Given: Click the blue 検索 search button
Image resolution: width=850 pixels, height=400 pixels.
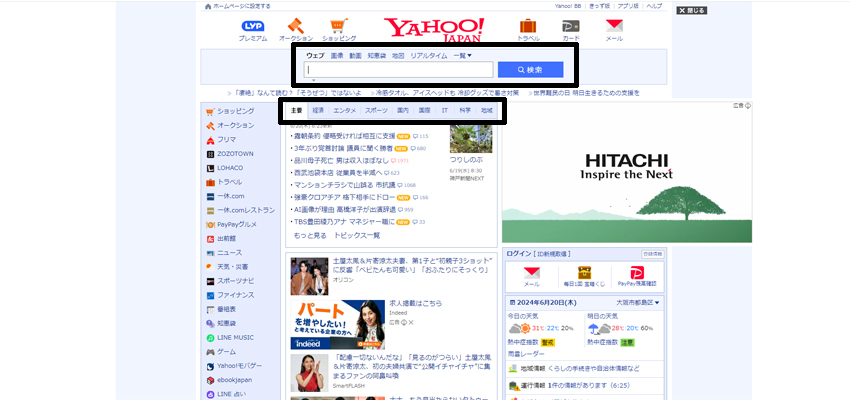Looking at the screenshot, I should point(530,69).
